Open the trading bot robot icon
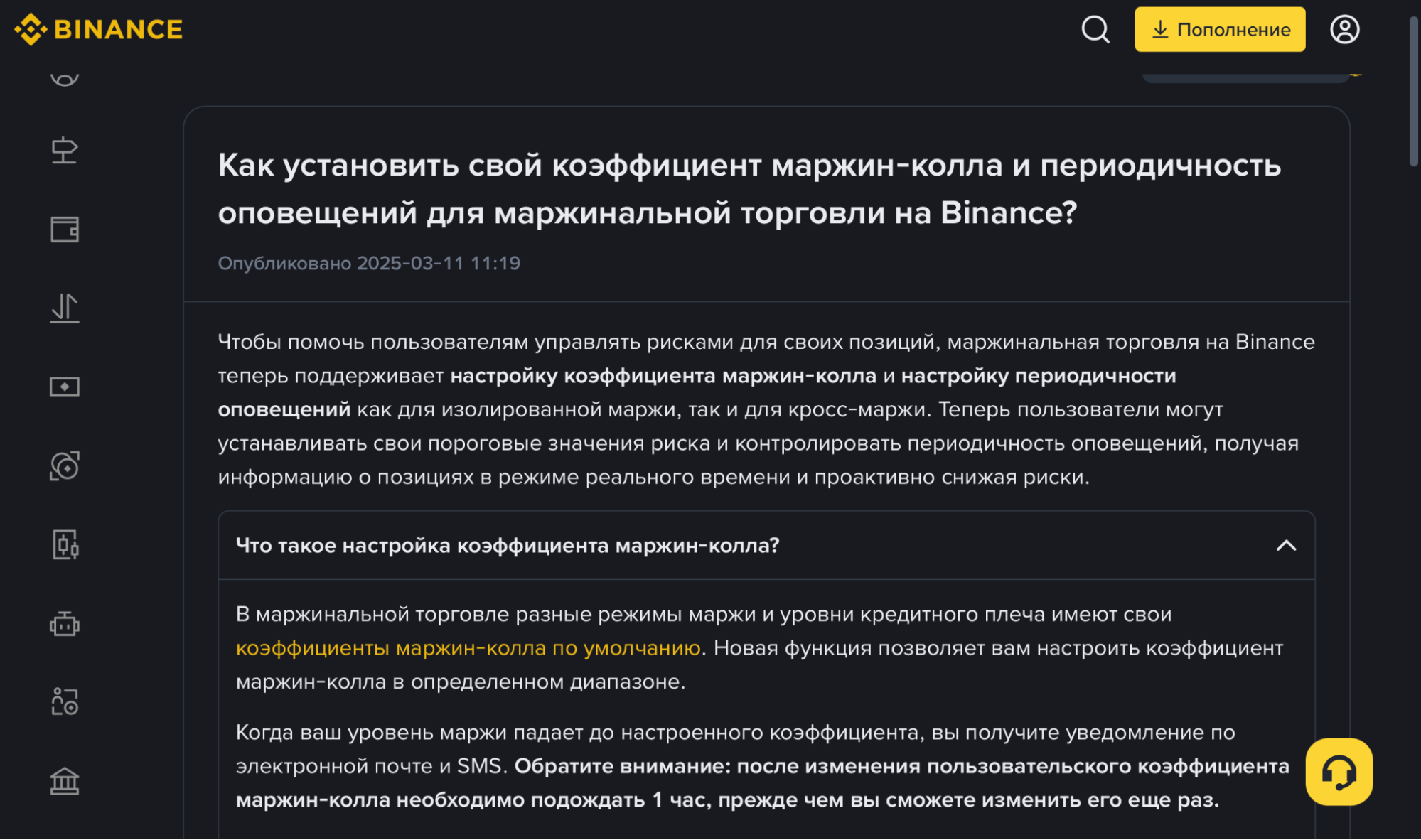The image size is (1421, 840). [x=63, y=624]
